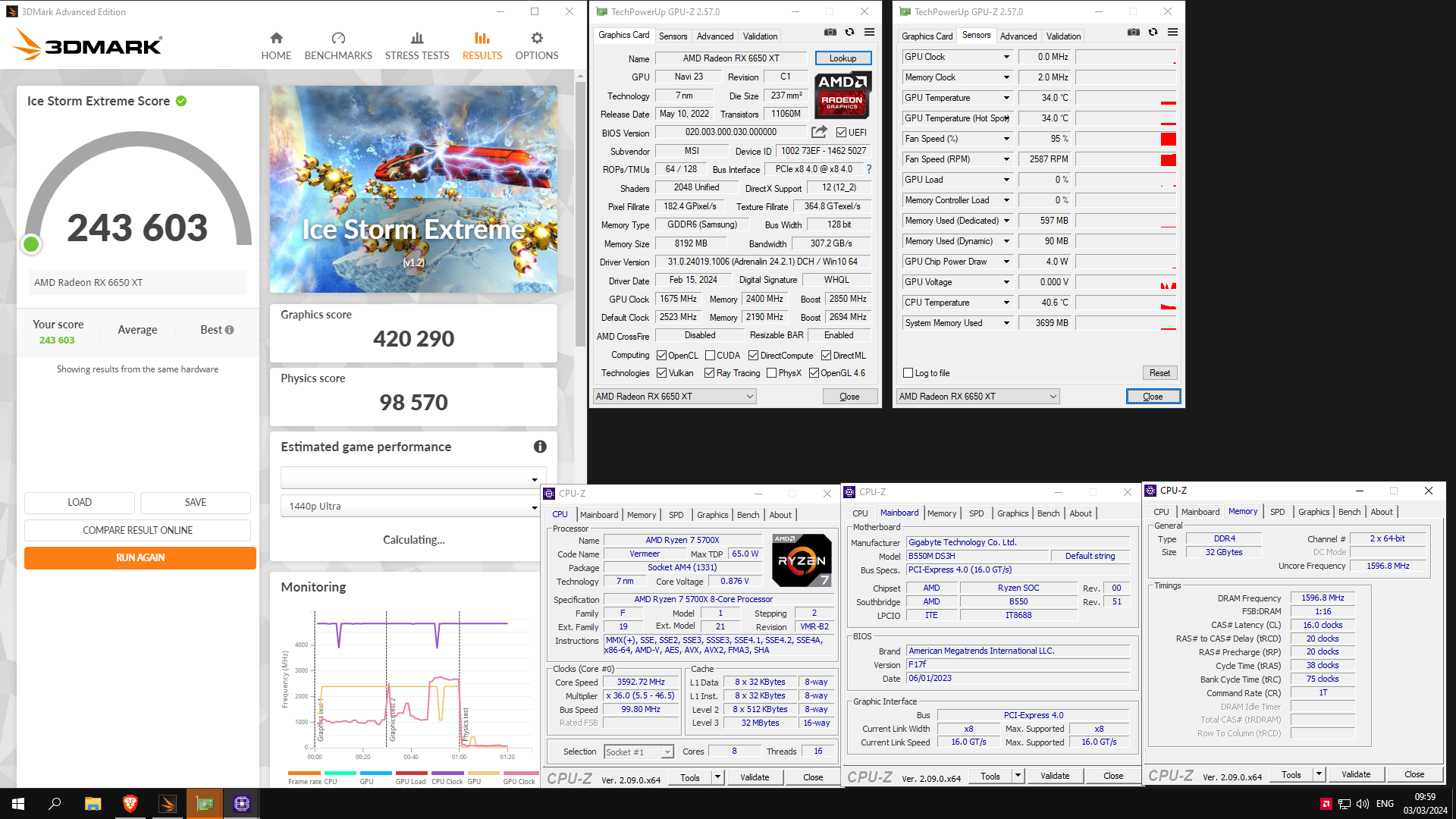The width and height of the screenshot is (1456, 819).
Task: Toggle the Ray Tracing checkbox in GPU-Z
Action: click(709, 373)
